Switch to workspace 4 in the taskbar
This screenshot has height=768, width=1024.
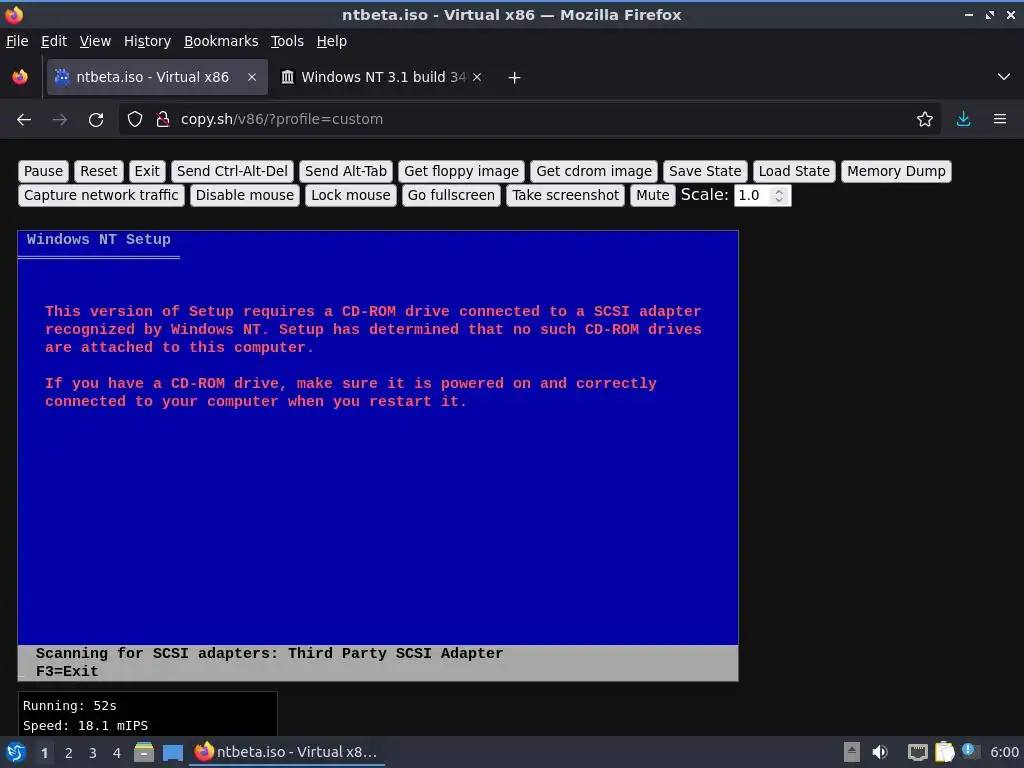pyautogui.click(x=117, y=753)
